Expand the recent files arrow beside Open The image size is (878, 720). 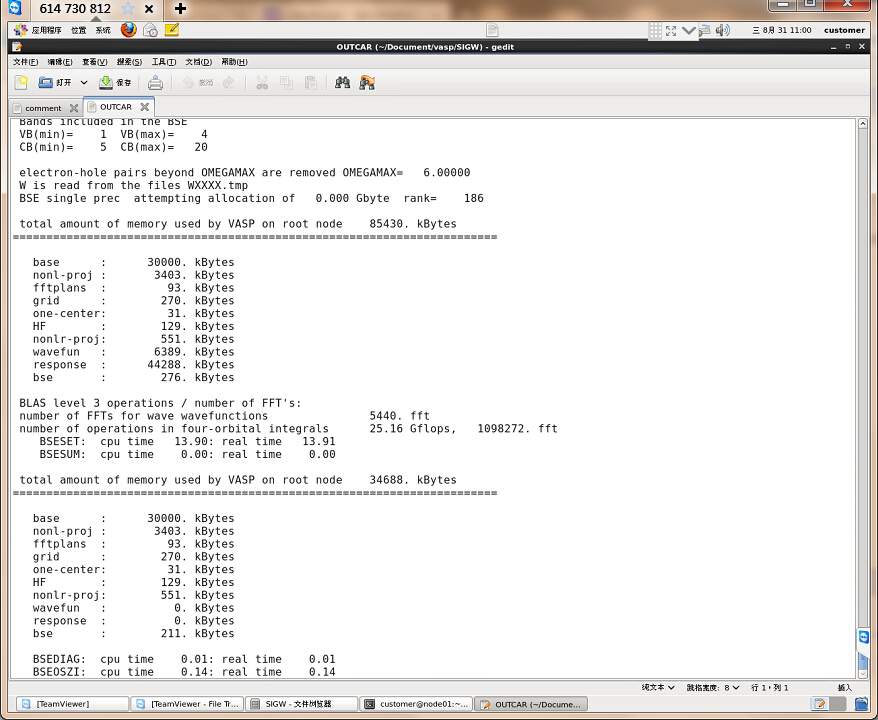[84, 83]
